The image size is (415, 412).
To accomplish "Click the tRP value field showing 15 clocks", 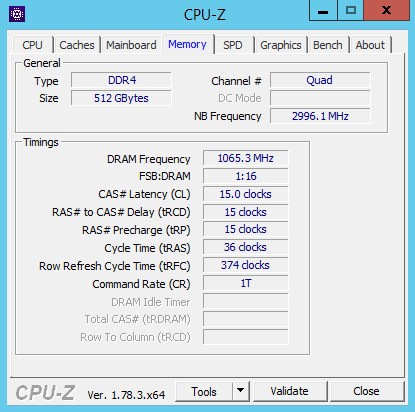I will point(246,229).
